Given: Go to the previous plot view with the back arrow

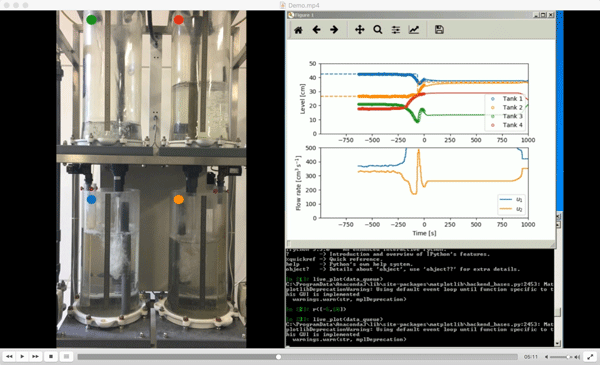Looking at the screenshot, I should click(316, 30).
